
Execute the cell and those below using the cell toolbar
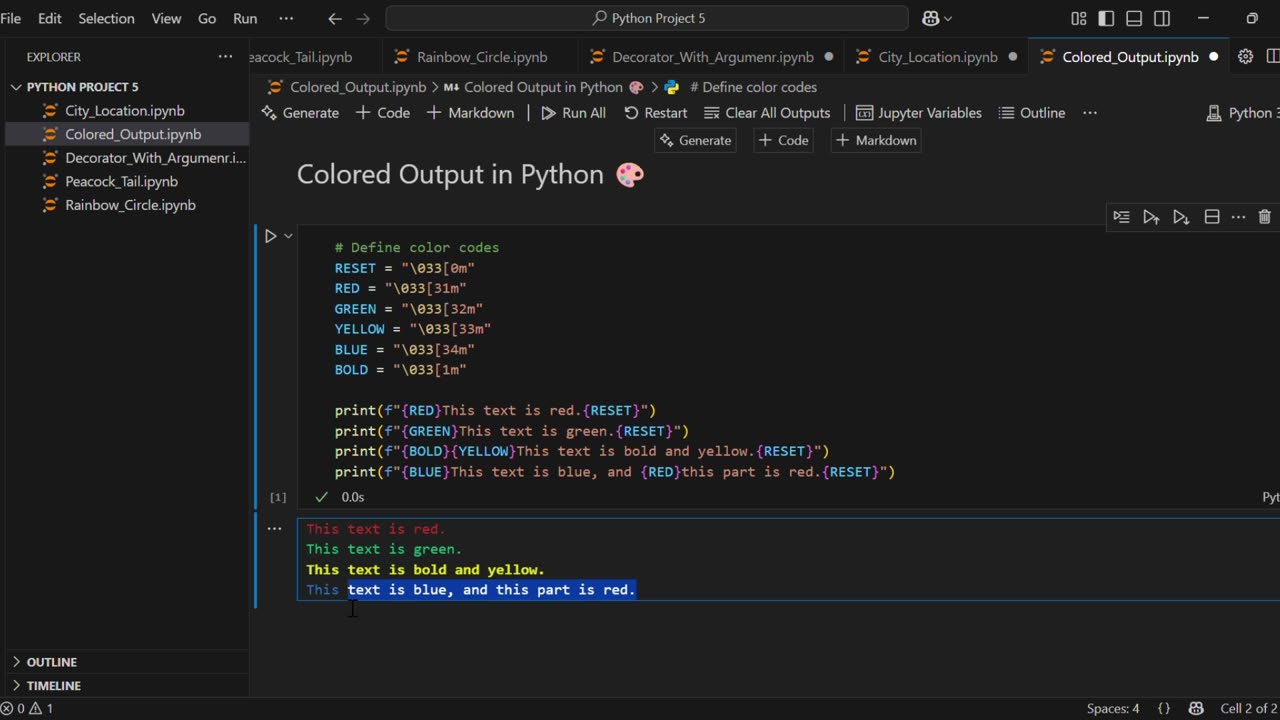pos(1181,217)
